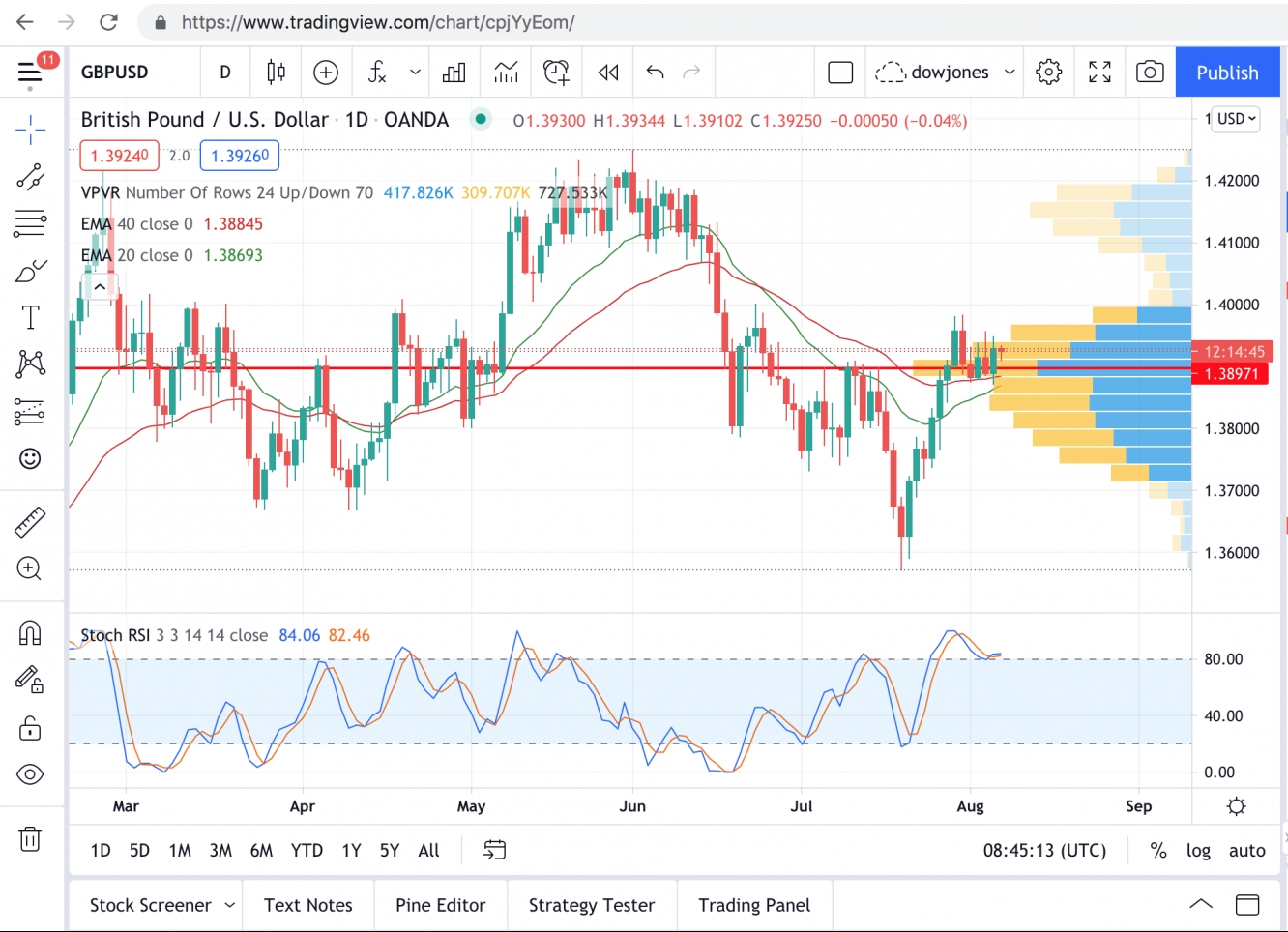
Task: Start bar replay mode
Action: (x=608, y=73)
